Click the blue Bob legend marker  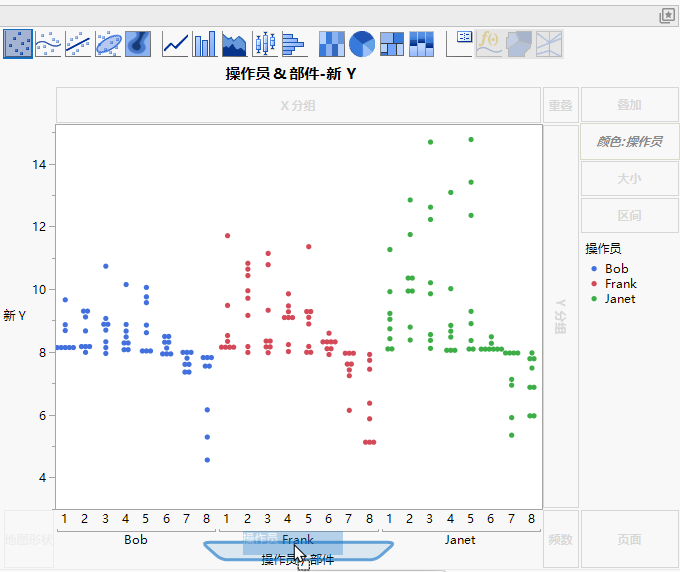594,269
